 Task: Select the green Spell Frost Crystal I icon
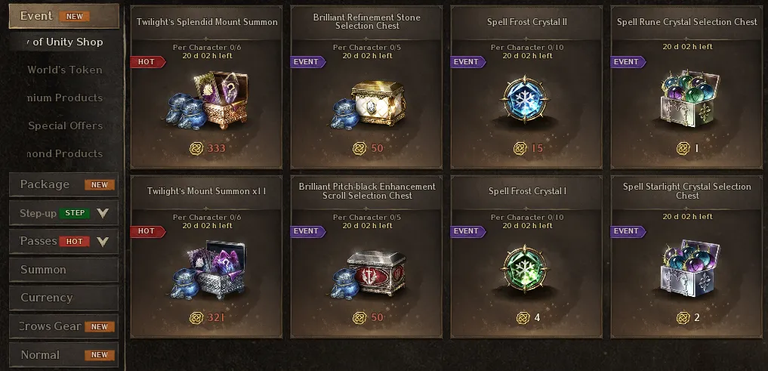(x=527, y=268)
